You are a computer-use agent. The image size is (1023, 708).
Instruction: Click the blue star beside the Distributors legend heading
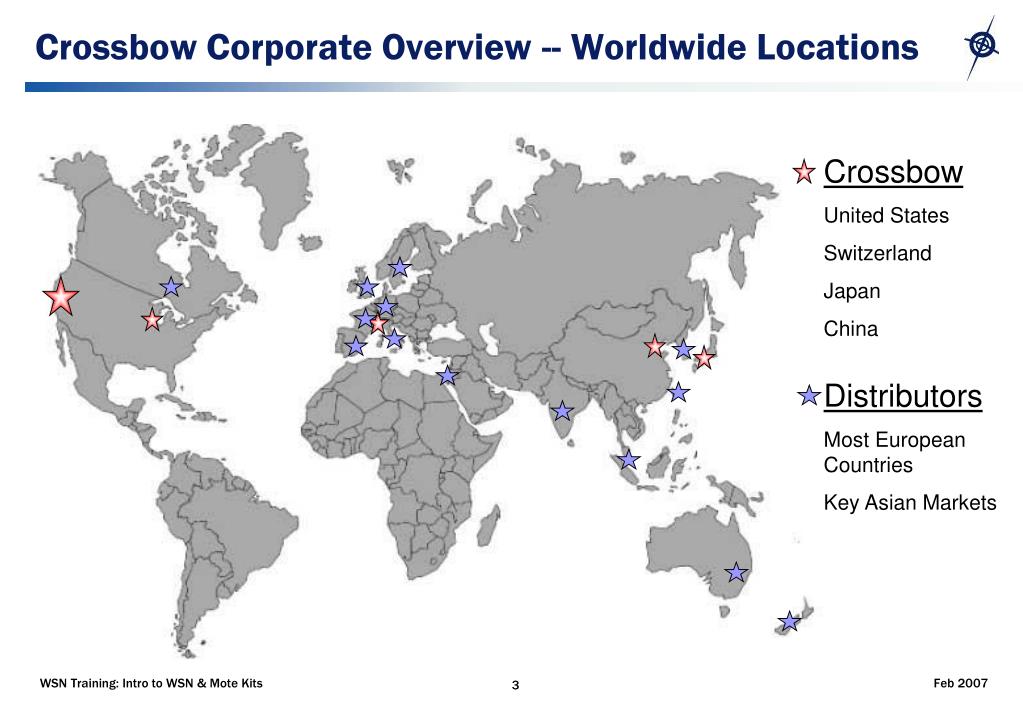click(x=809, y=395)
